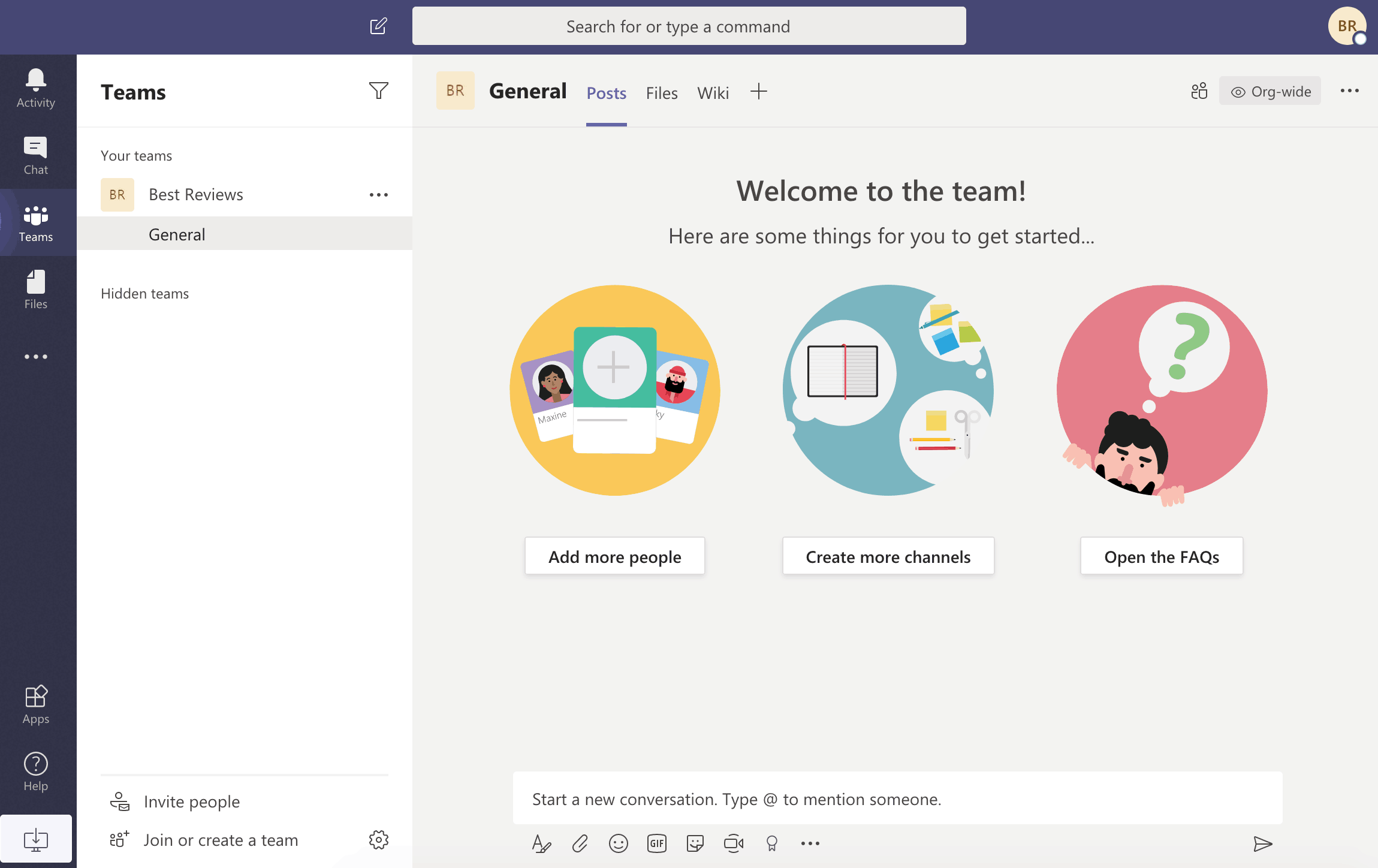Viewport: 1378px width, 868px height.
Task: Toggle the teams filter
Action: click(379, 91)
